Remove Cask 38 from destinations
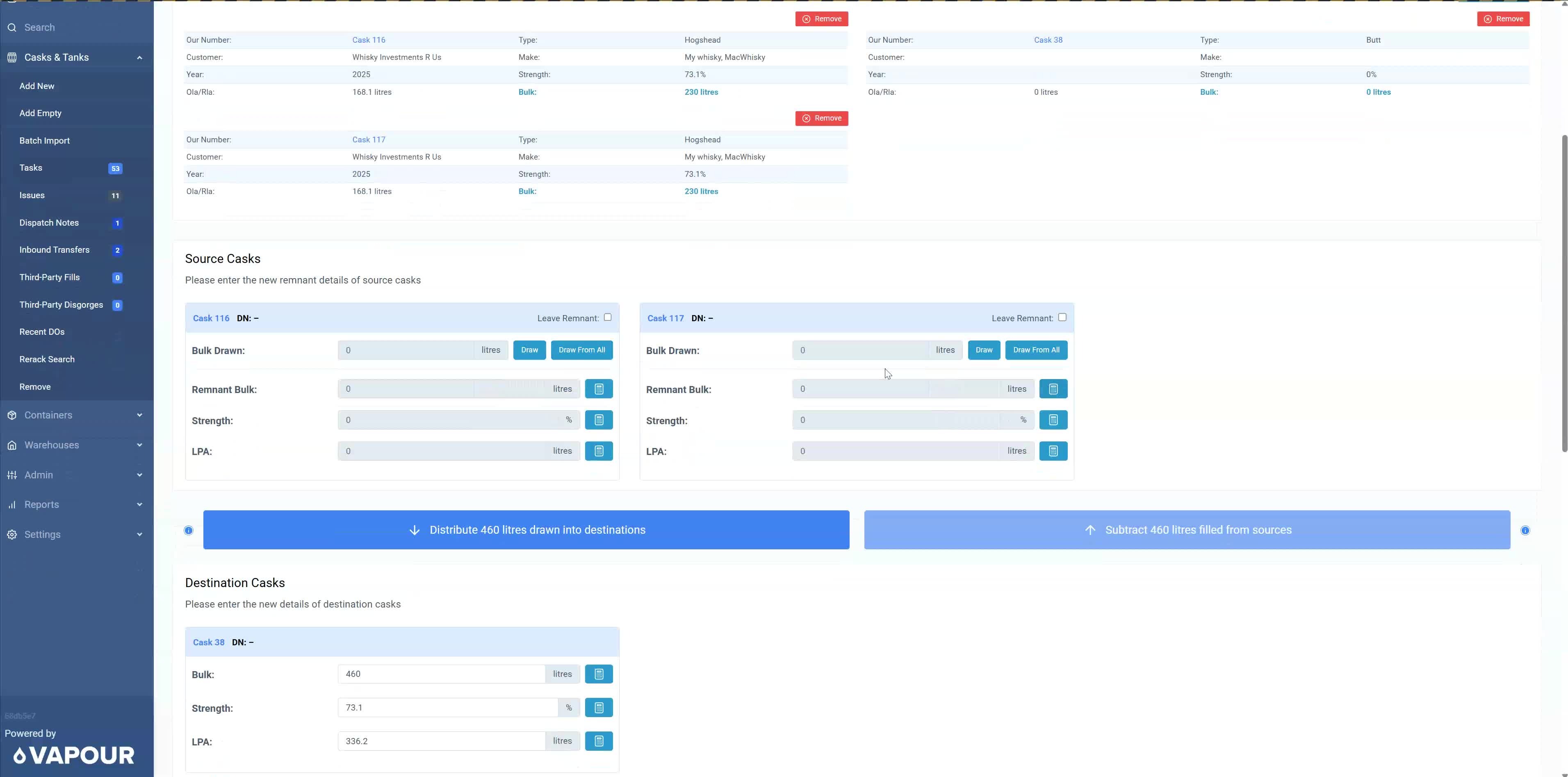This screenshot has height=777, width=1568. point(1503,19)
